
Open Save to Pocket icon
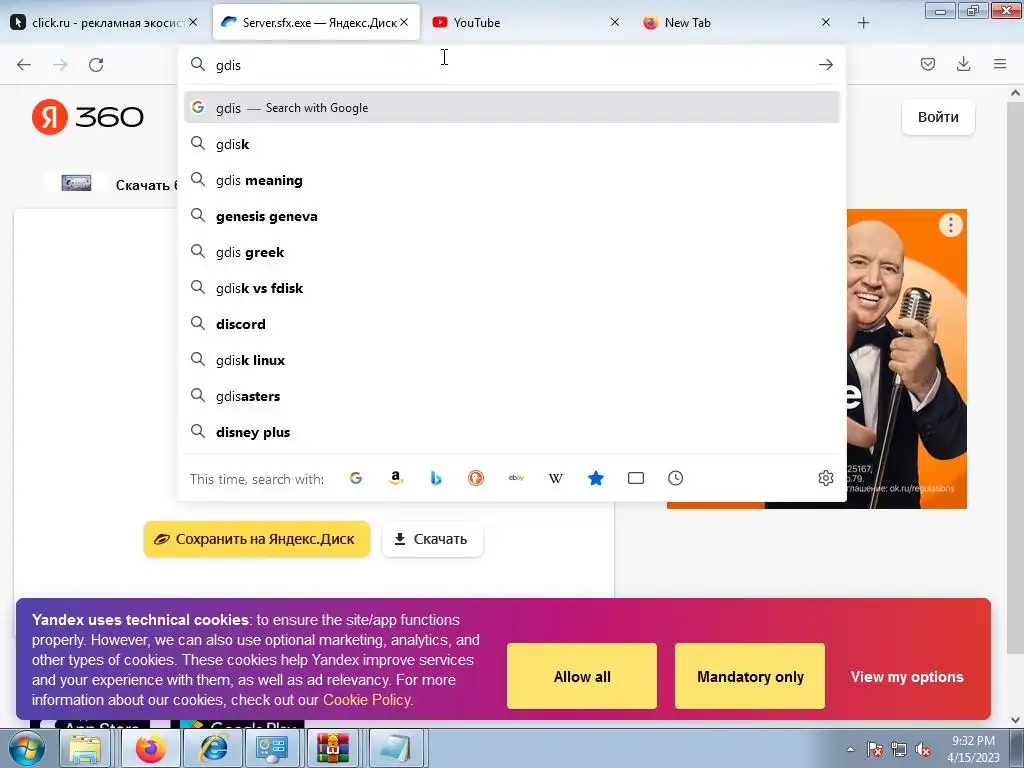pyautogui.click(x=928, y=64)
